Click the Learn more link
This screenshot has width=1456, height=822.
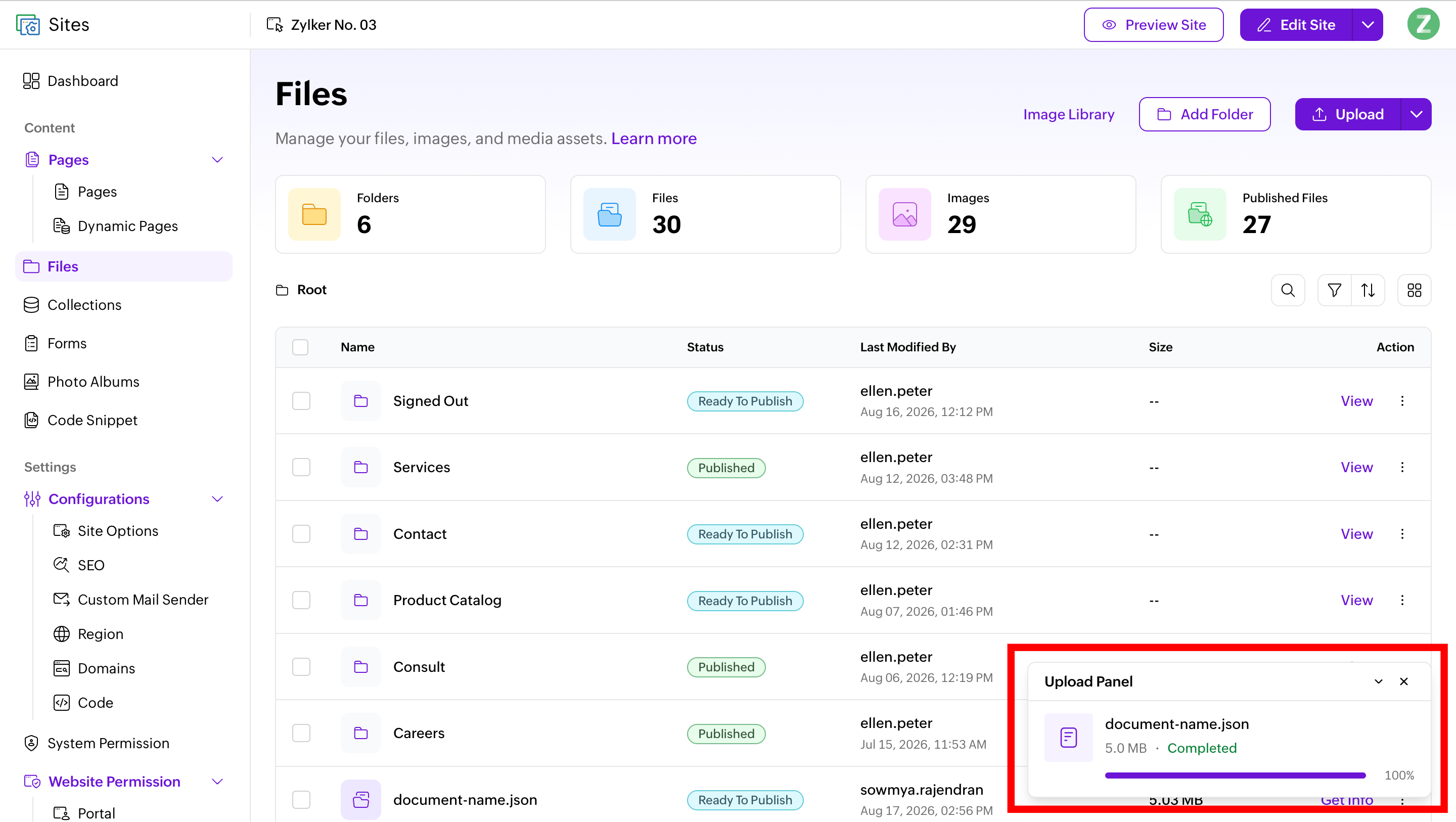coord(654,139)
